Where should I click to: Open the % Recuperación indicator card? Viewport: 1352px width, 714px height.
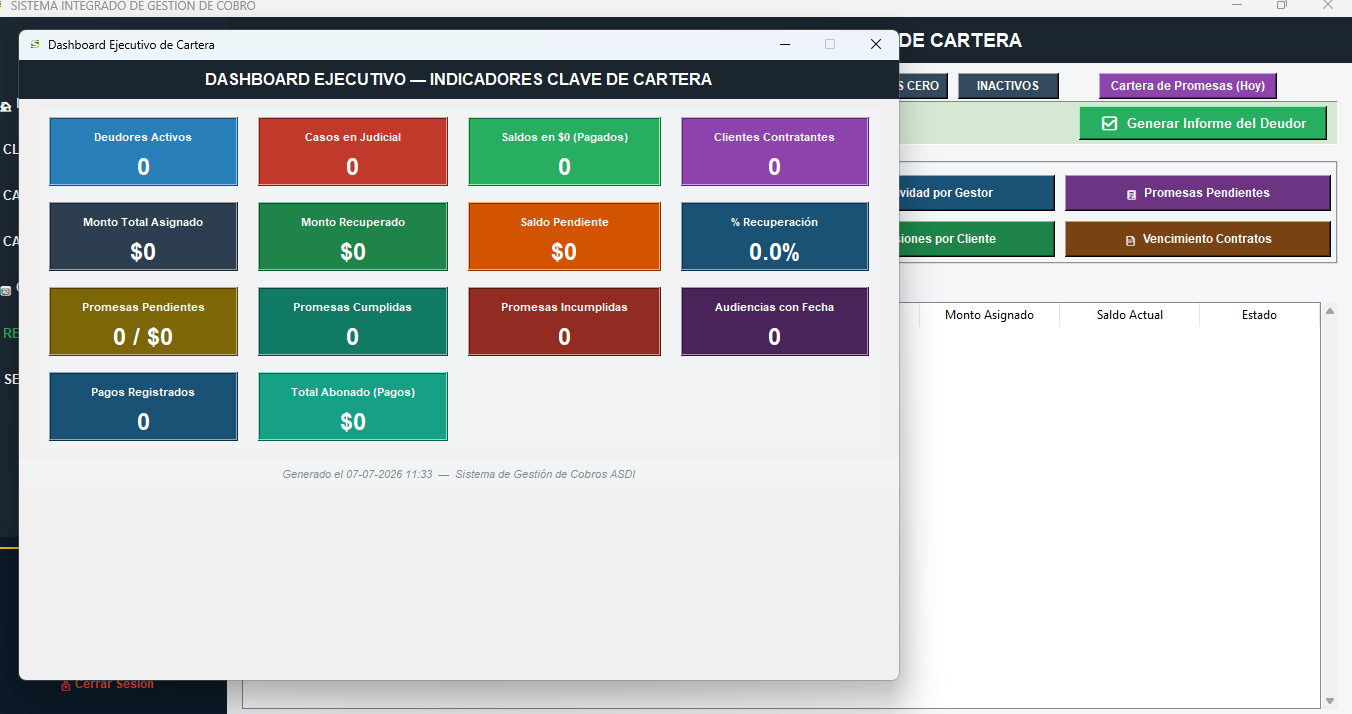[775, 236]
